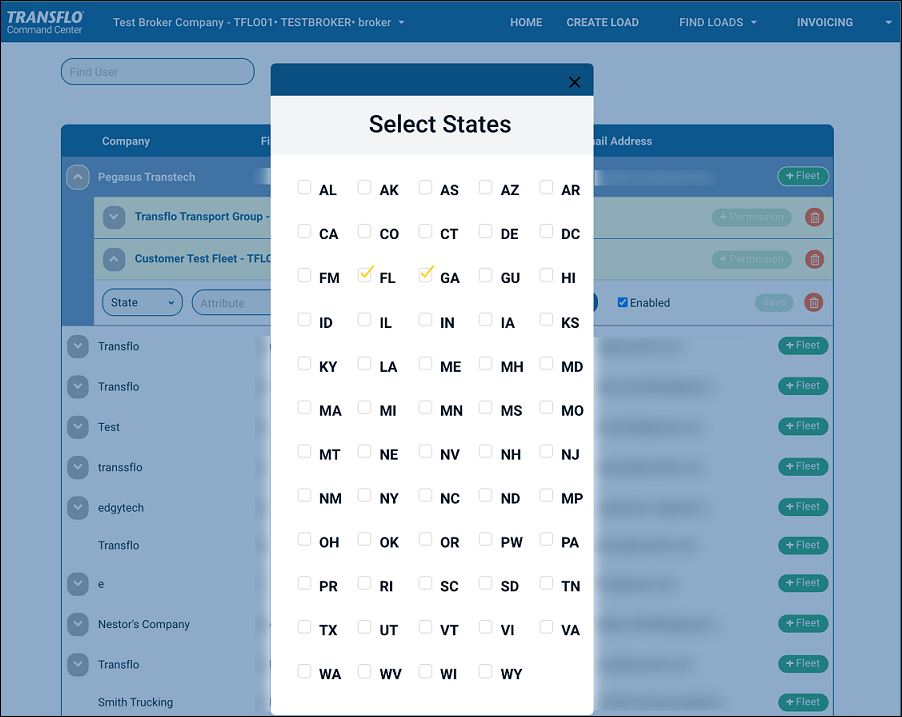Open the State attribute dropdown
The width and height of the screenshot is (902, 717).
pos(142,303)
